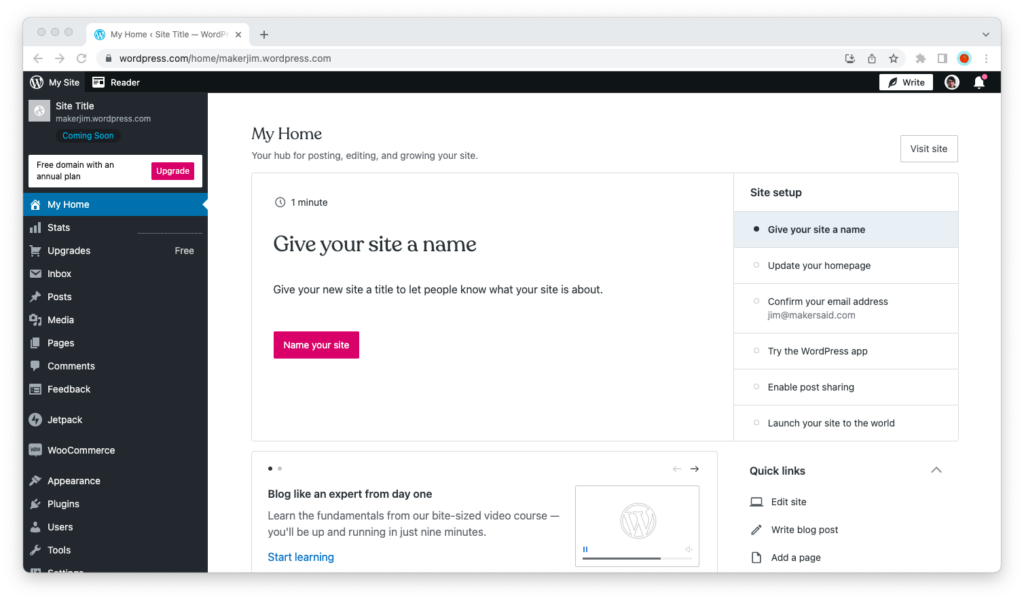Open the user profile avatar in the black top bar
Image resolution: width=1024 pixels, height=601 pixels.
(x=952, y=82)
